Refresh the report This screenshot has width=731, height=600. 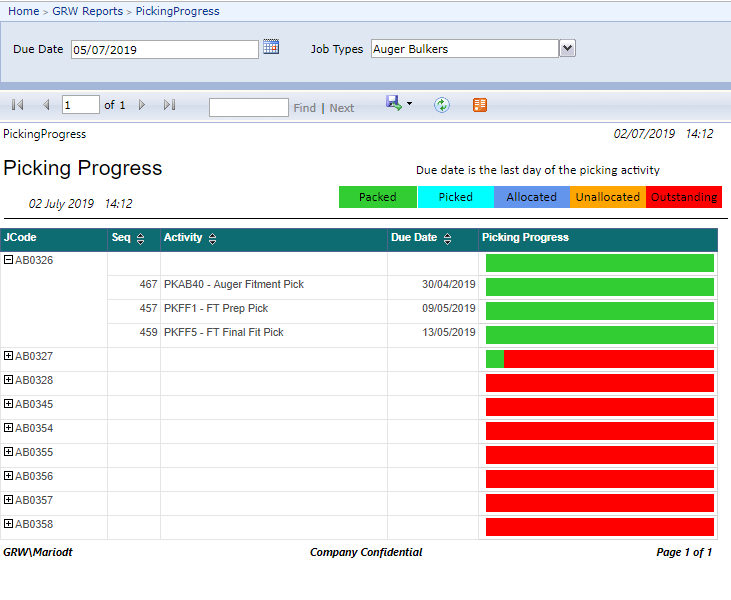[442, 105]
